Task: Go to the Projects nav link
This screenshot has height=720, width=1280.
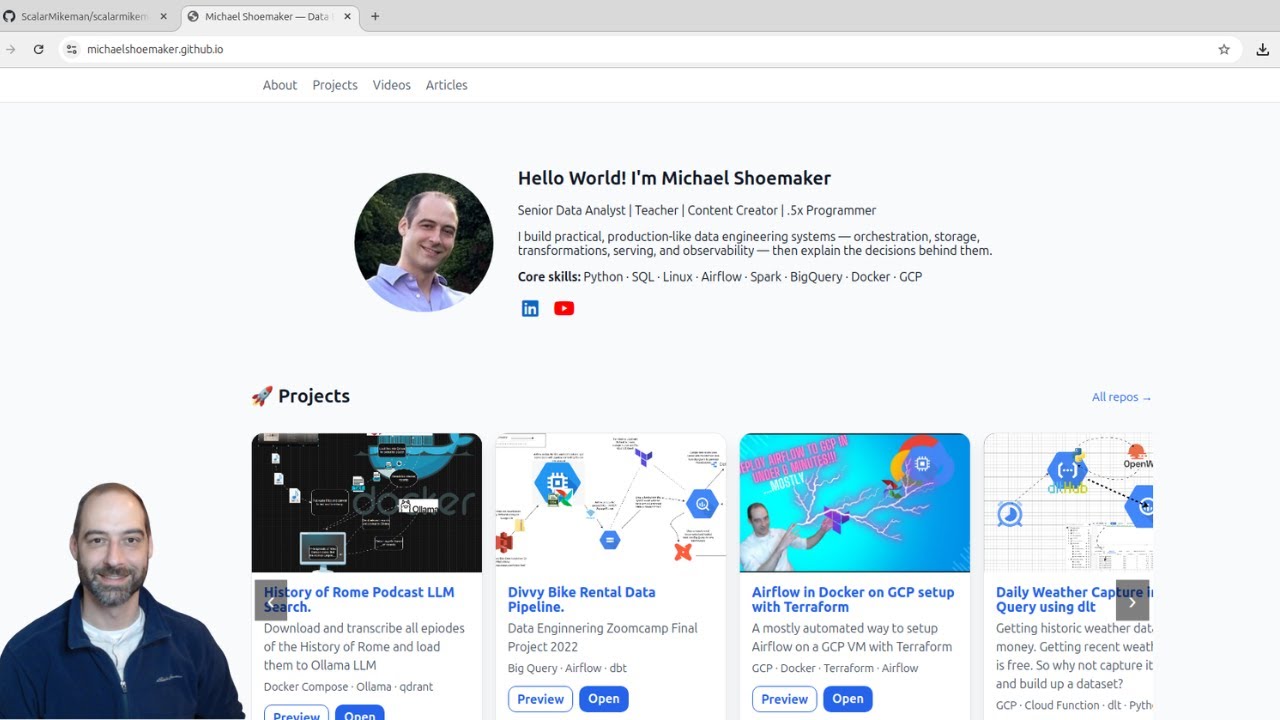Action: coord(335,85)
